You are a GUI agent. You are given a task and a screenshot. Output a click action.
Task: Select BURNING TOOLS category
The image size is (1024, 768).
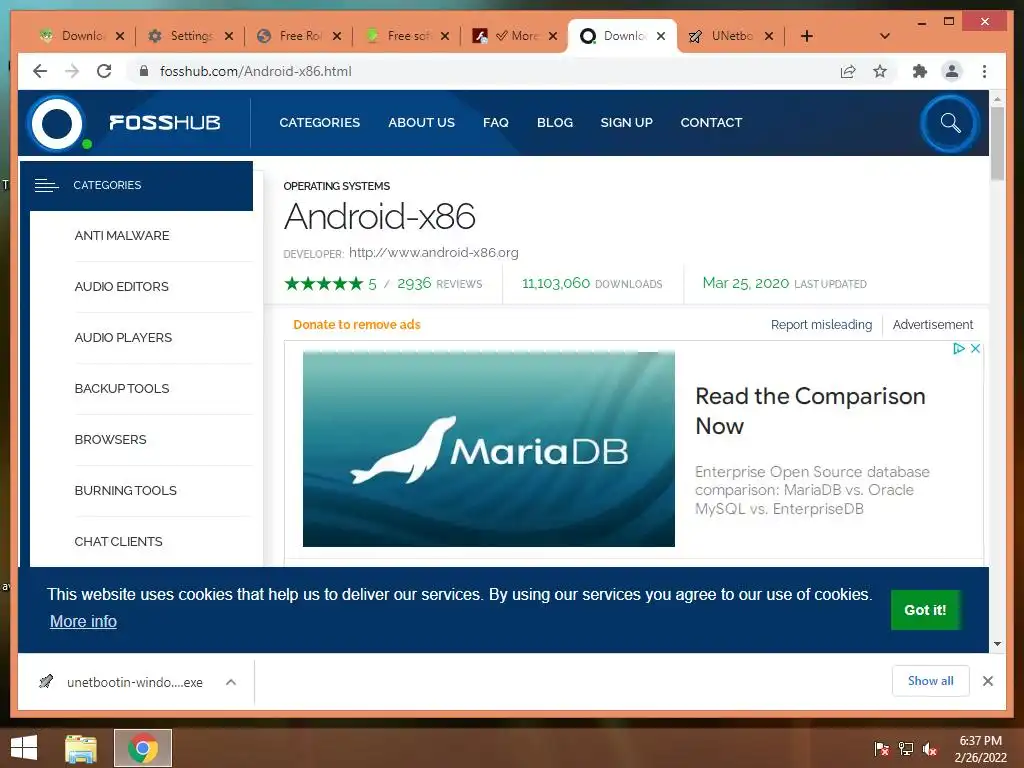coord(125,490)
